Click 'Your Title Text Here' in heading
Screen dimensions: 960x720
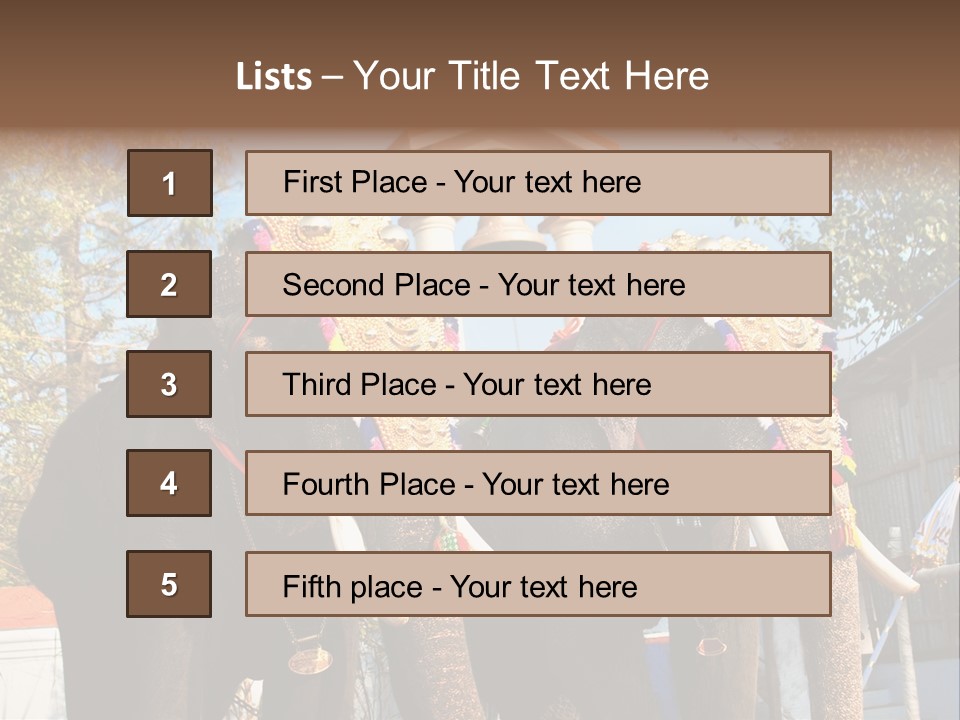(x=531, y=77)
